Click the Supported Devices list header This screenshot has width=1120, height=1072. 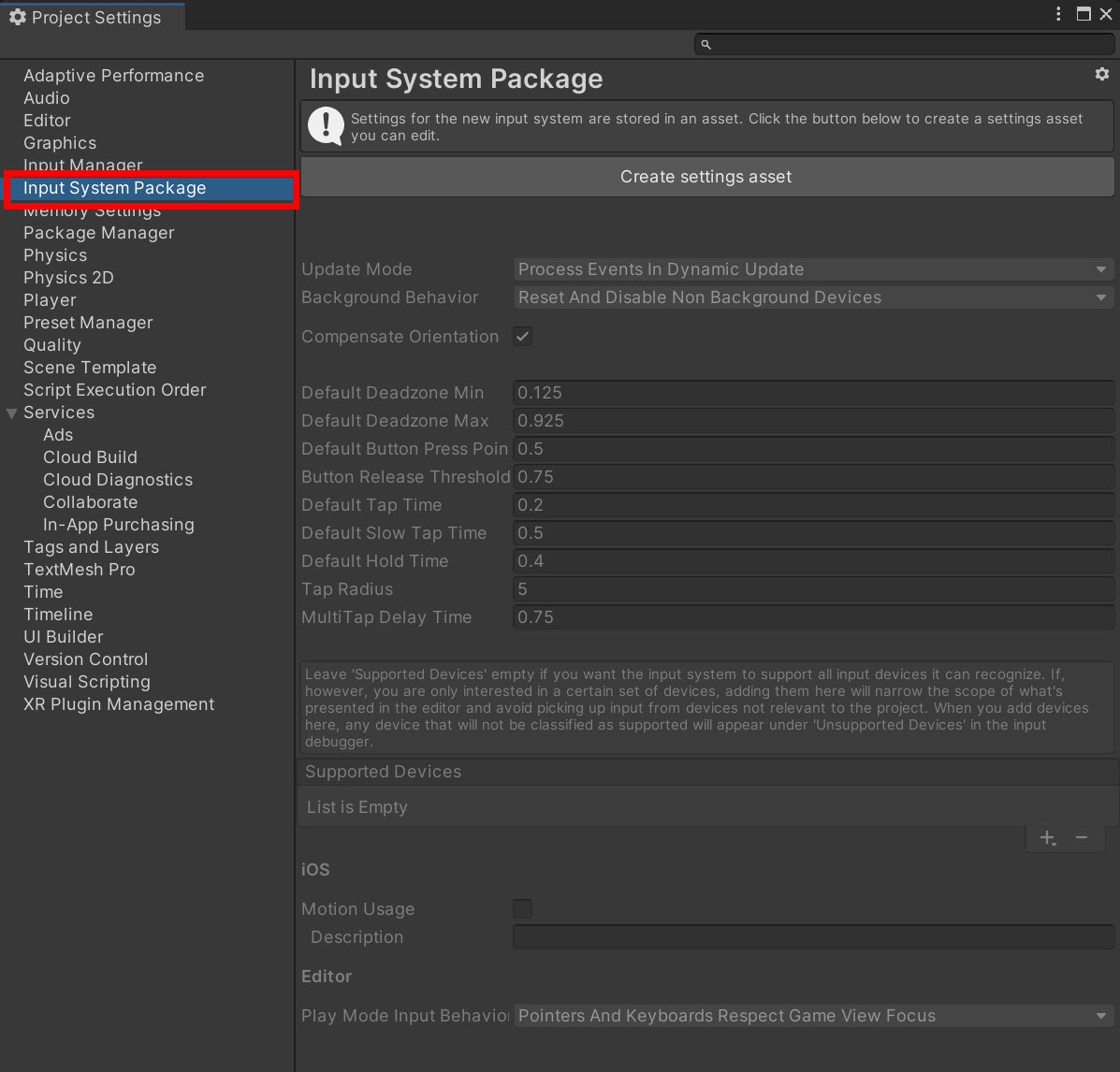pyautogui.click(x=707, y=772)
